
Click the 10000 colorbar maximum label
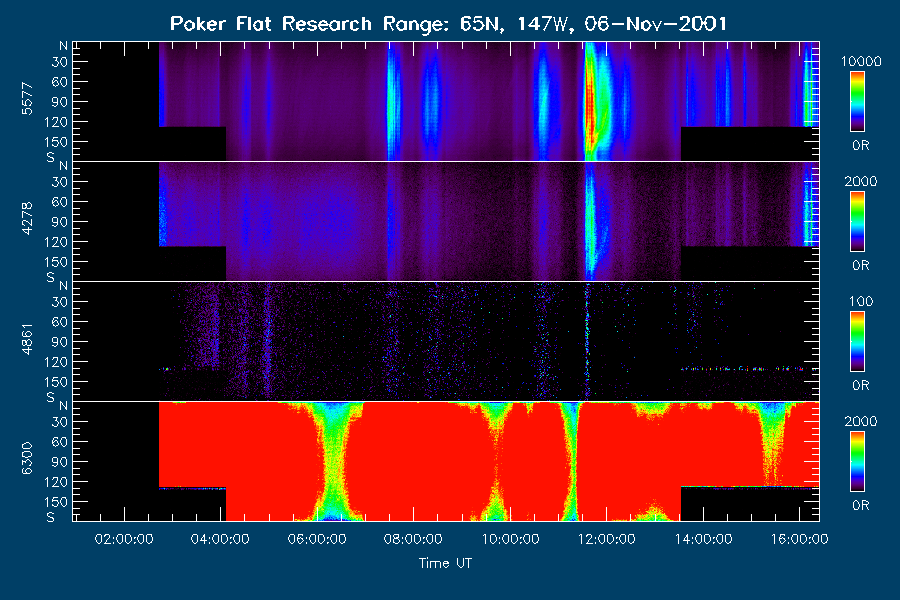coord(861,61)
